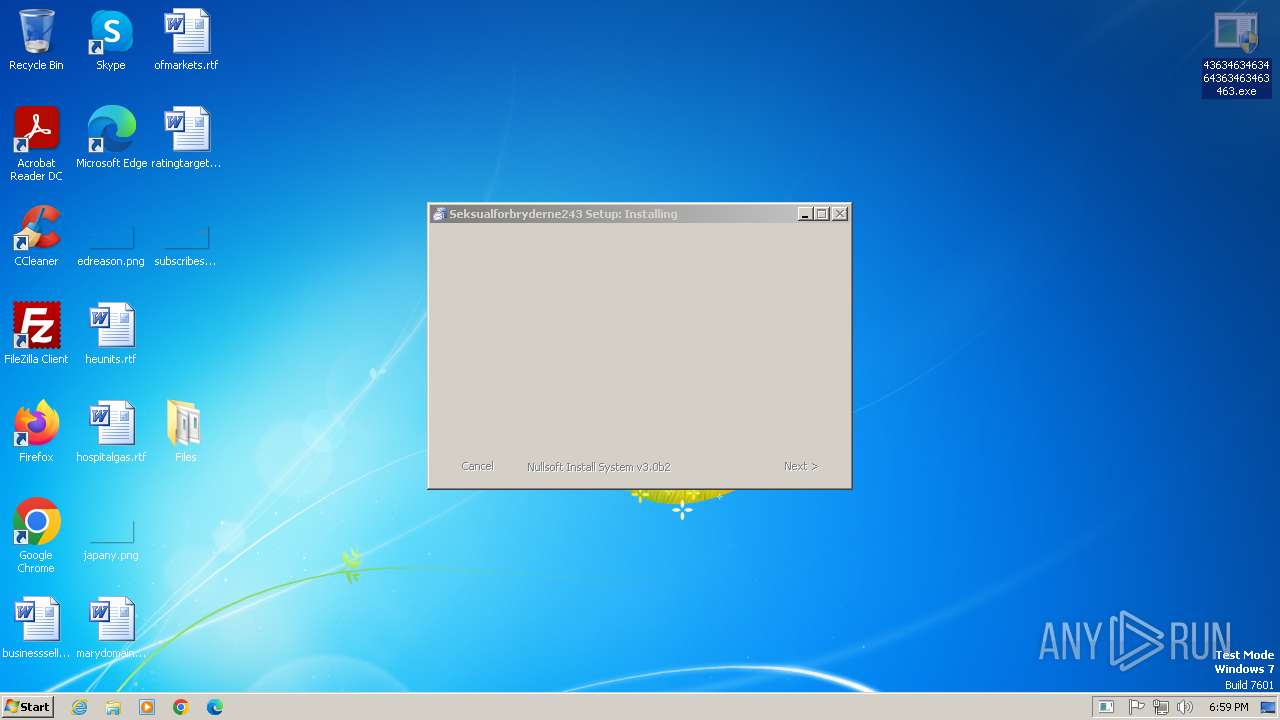Select the ofmarkets.rtf document icon
Viewport: 1280px width, 720px height.
click(186, 40)
